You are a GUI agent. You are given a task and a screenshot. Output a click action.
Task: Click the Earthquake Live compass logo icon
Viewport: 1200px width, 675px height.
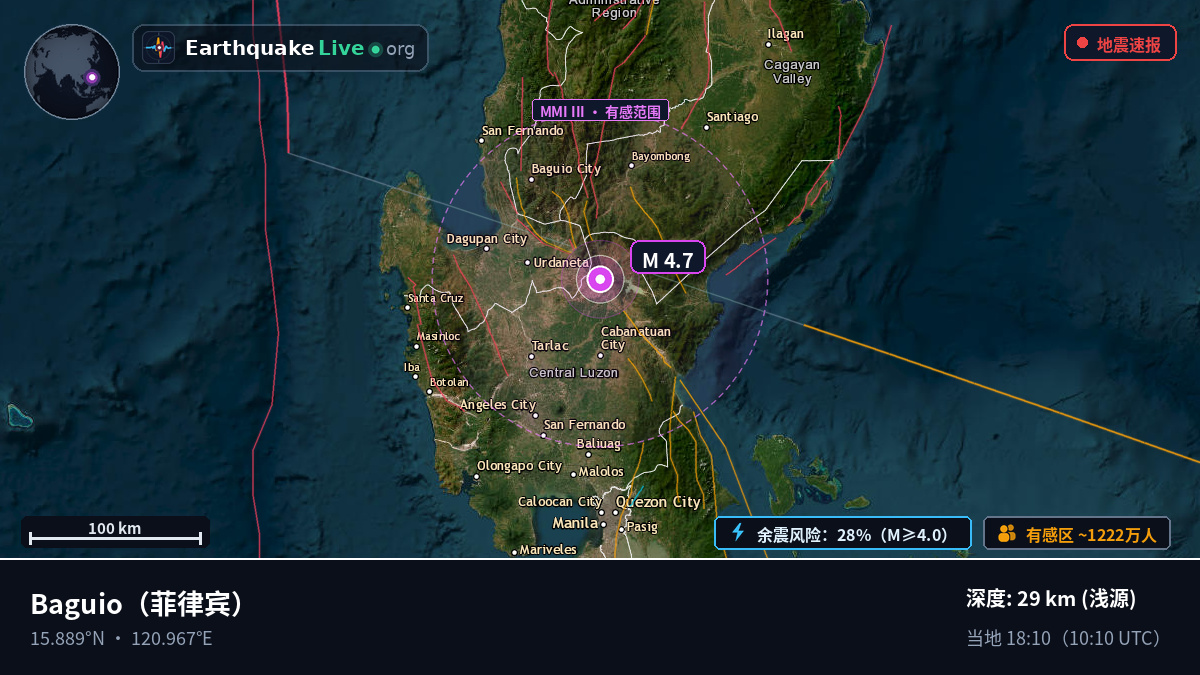click(x=158, y=48)
